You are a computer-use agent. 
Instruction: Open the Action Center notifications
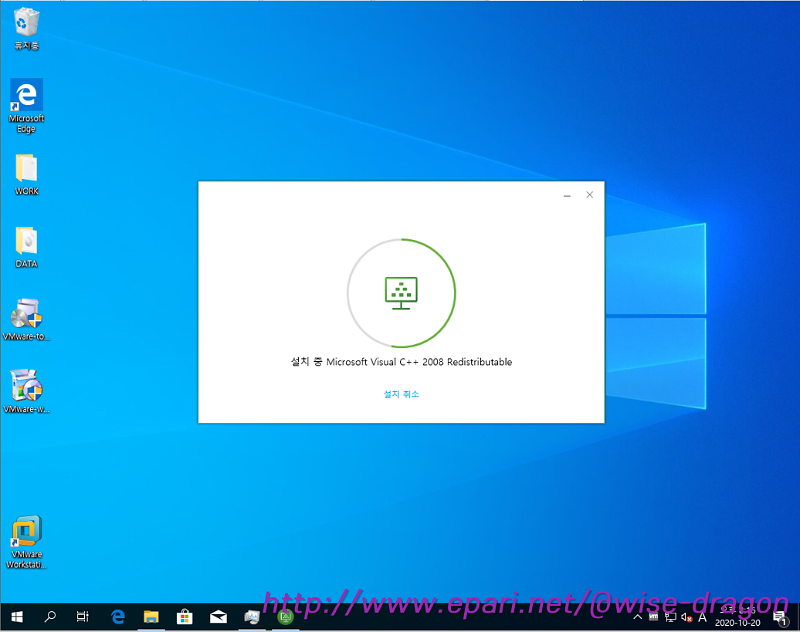click(x=780, y=618)
